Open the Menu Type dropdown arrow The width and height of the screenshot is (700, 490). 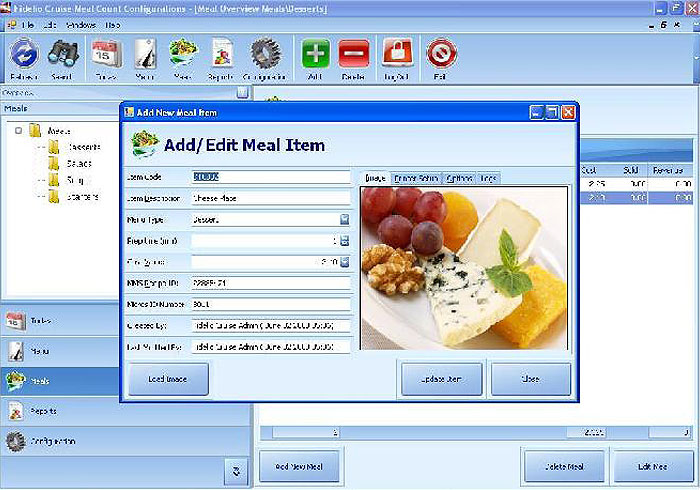click(344, 219)
